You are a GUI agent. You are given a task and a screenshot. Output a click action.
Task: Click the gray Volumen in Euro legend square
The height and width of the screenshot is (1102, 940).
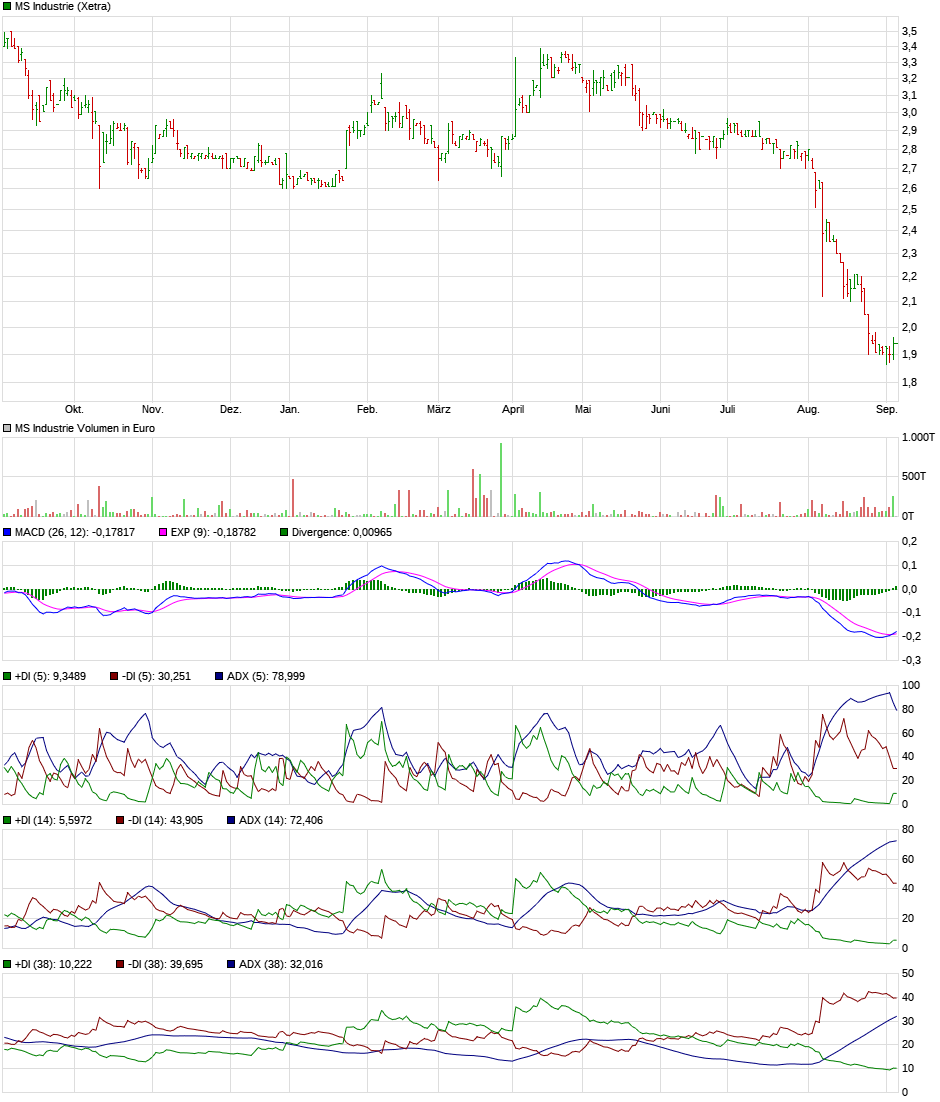pos(8,428)
